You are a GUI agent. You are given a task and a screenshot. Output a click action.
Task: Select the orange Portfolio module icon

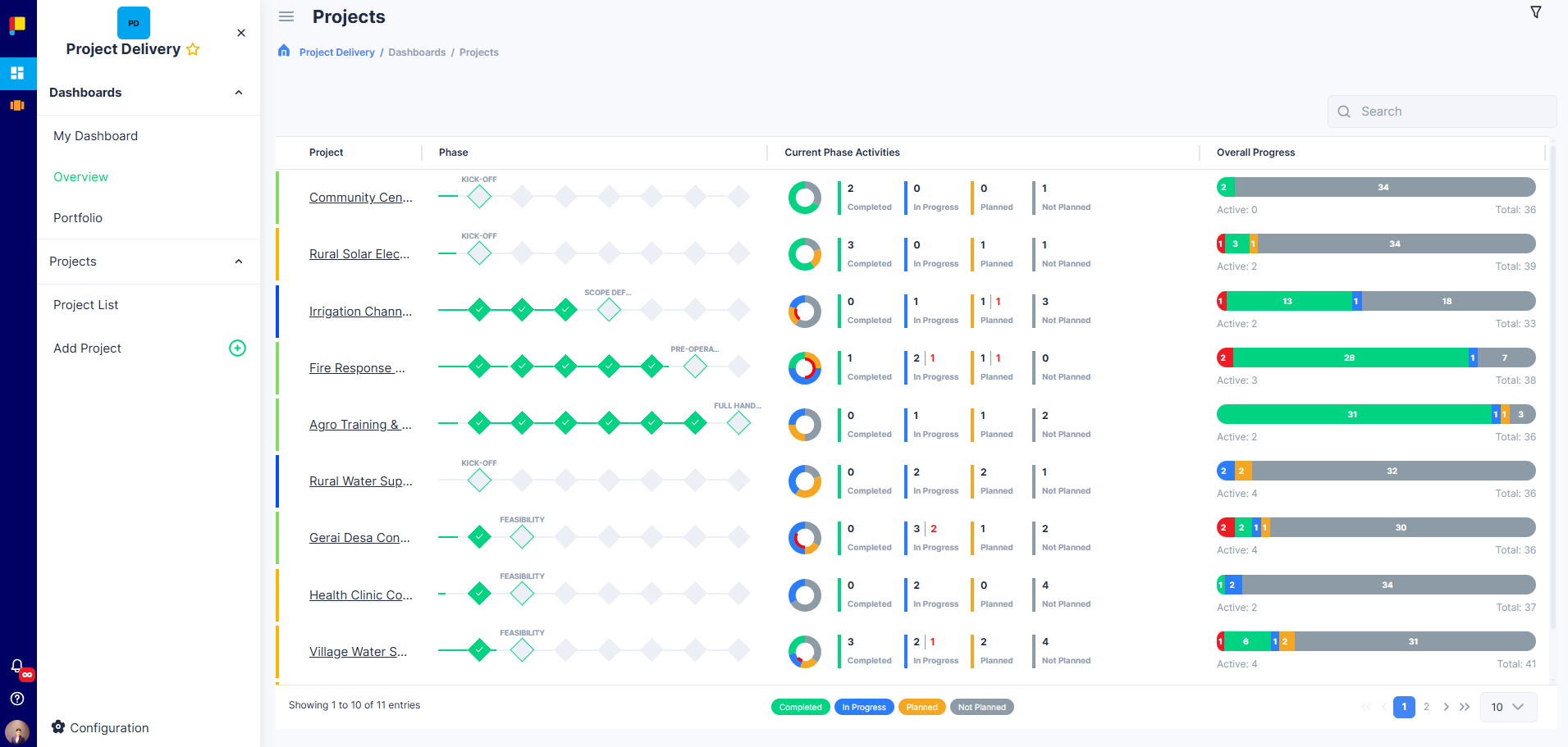(18, 105)
